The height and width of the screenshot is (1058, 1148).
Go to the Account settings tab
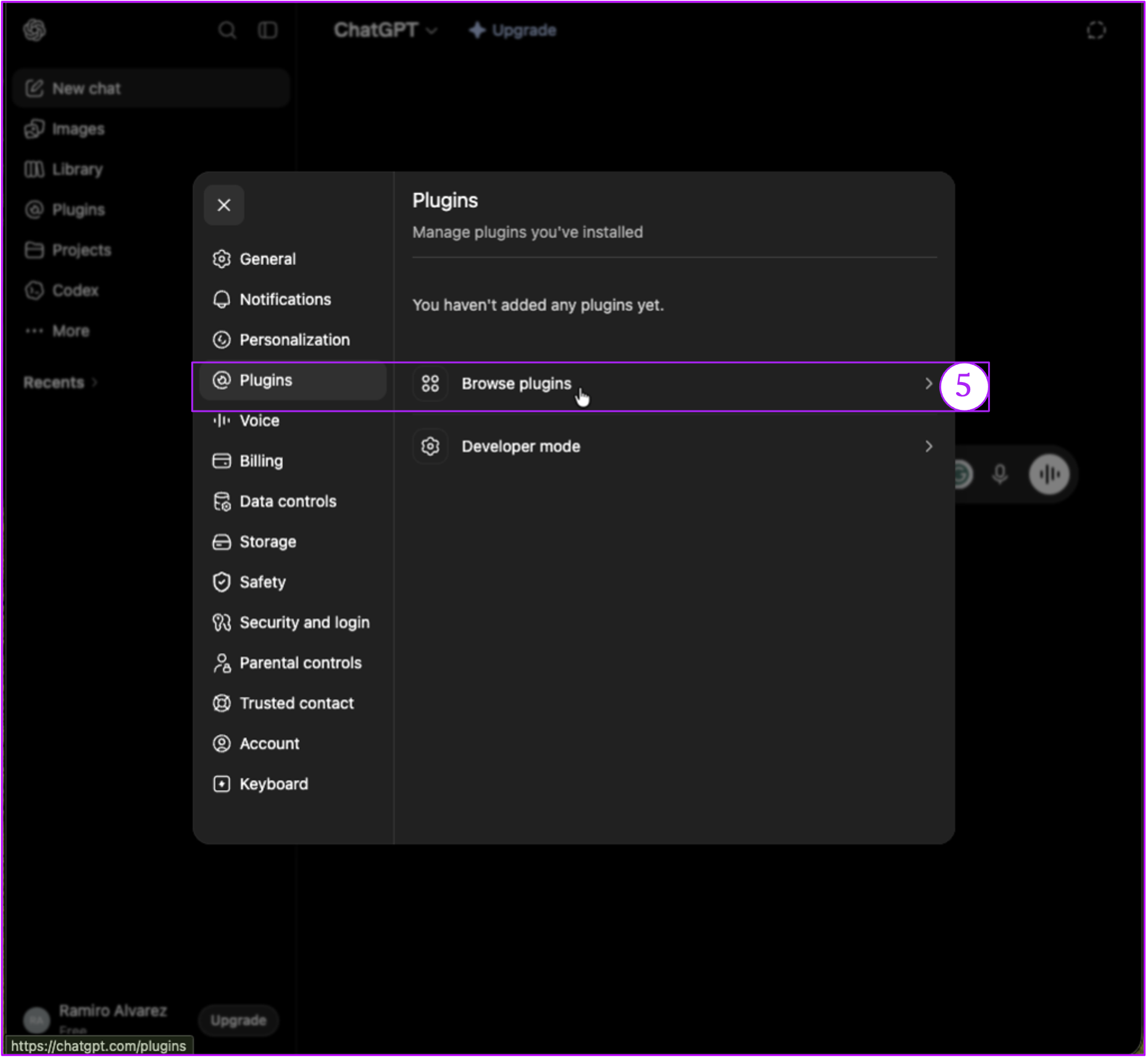294,744
